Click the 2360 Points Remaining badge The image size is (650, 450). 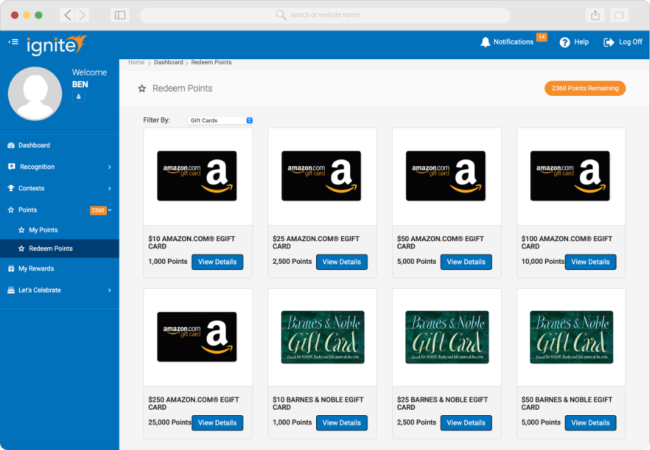coord(585,88)
